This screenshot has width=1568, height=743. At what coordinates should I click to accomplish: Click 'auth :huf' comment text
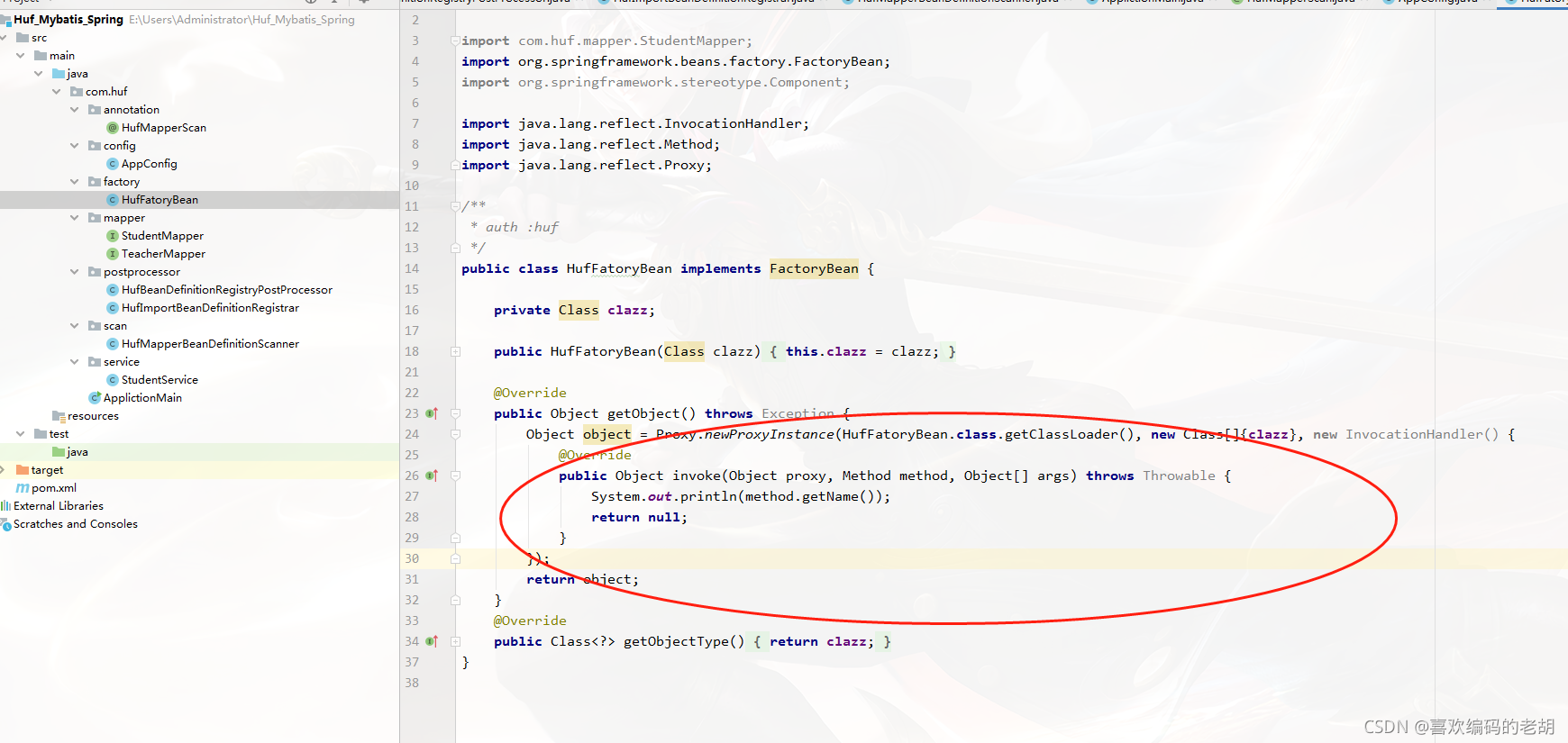[522, 227]
